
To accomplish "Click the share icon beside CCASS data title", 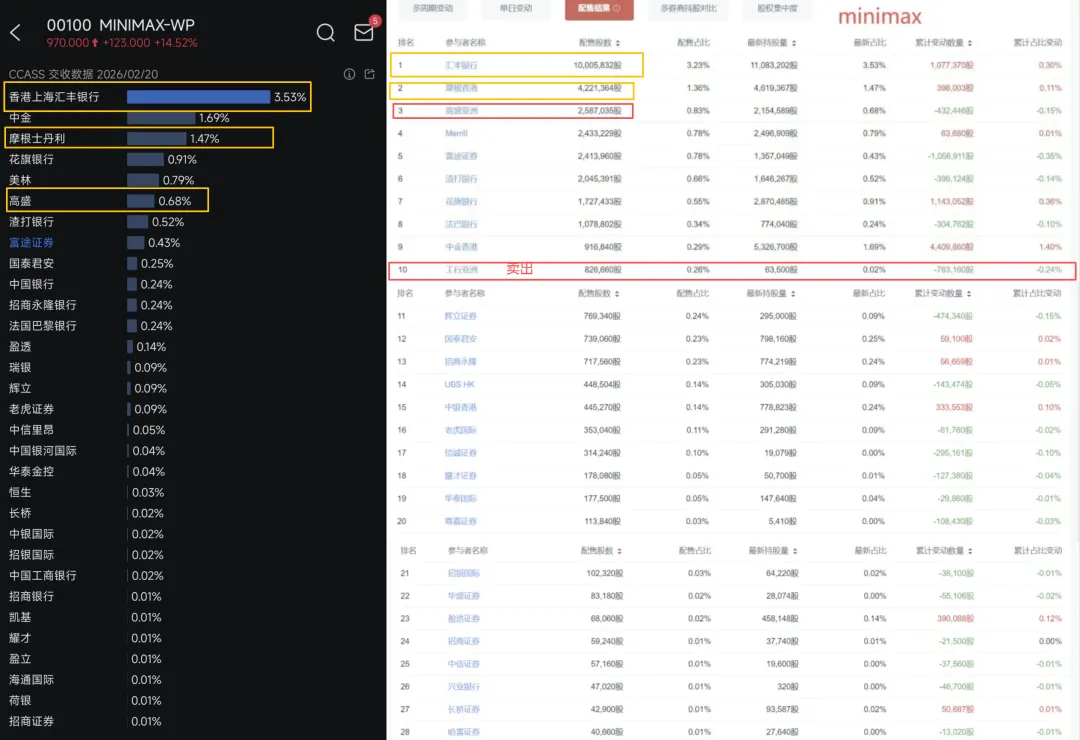I will point(370,74).
